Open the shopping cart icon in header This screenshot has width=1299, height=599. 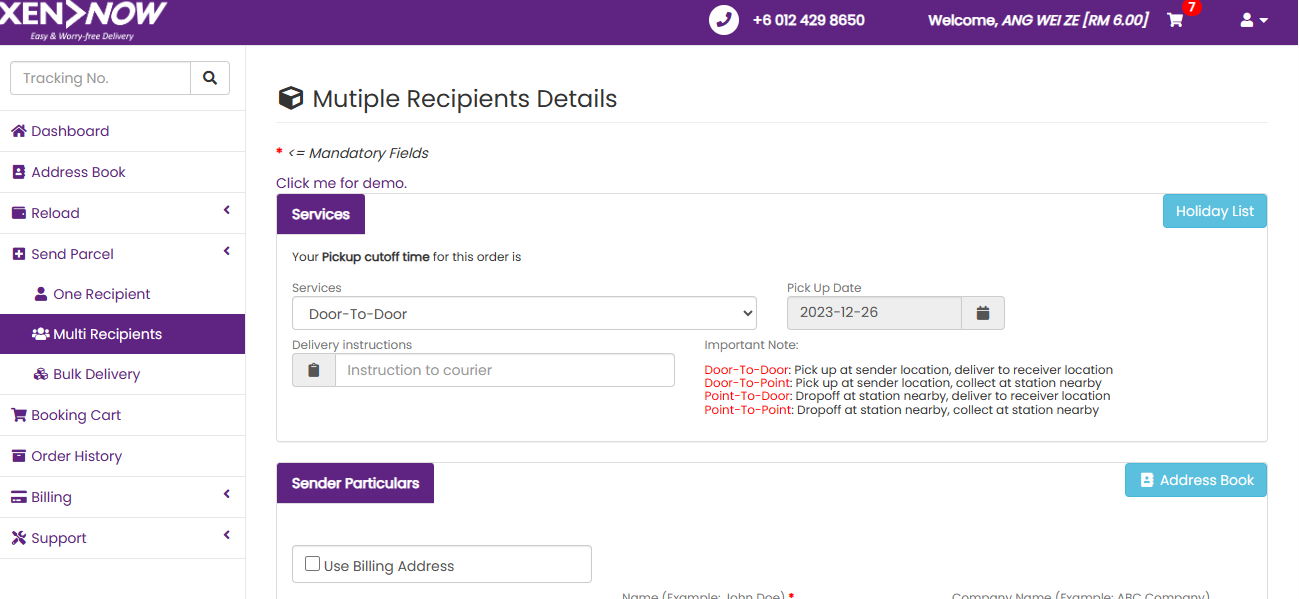[1175, 20]
